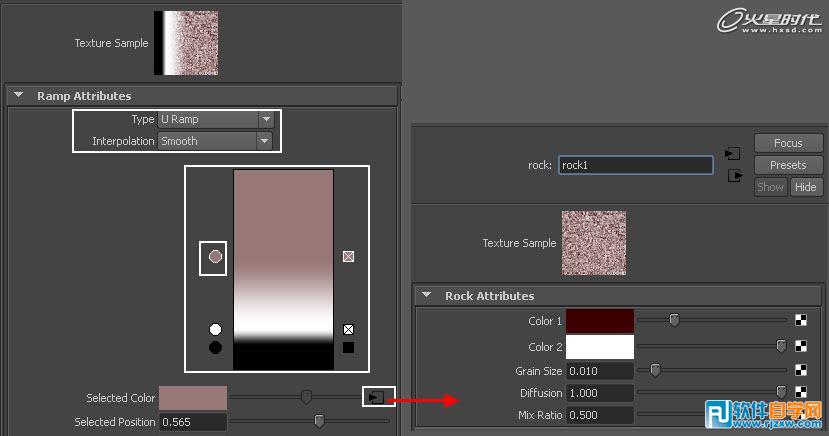Click the ramp Texture Sample thumbnail
Screen dimensions: 829x436
tap(186, 43)
